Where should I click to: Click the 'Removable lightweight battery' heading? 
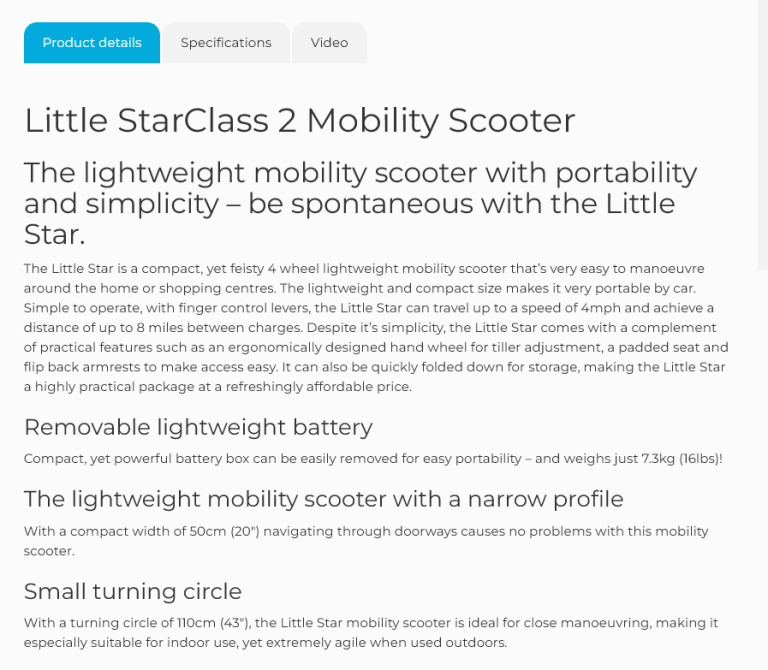coord(198,427)
